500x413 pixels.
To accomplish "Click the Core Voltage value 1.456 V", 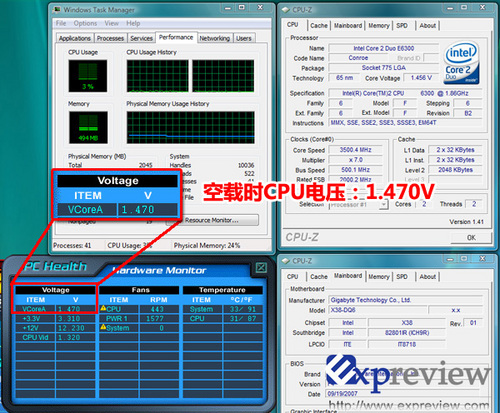I will point(421,78).
